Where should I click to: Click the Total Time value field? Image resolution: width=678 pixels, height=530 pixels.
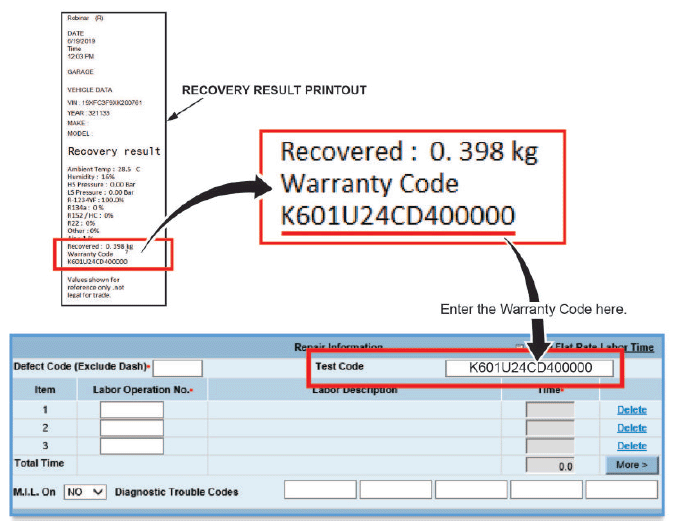tap(550, 466)
